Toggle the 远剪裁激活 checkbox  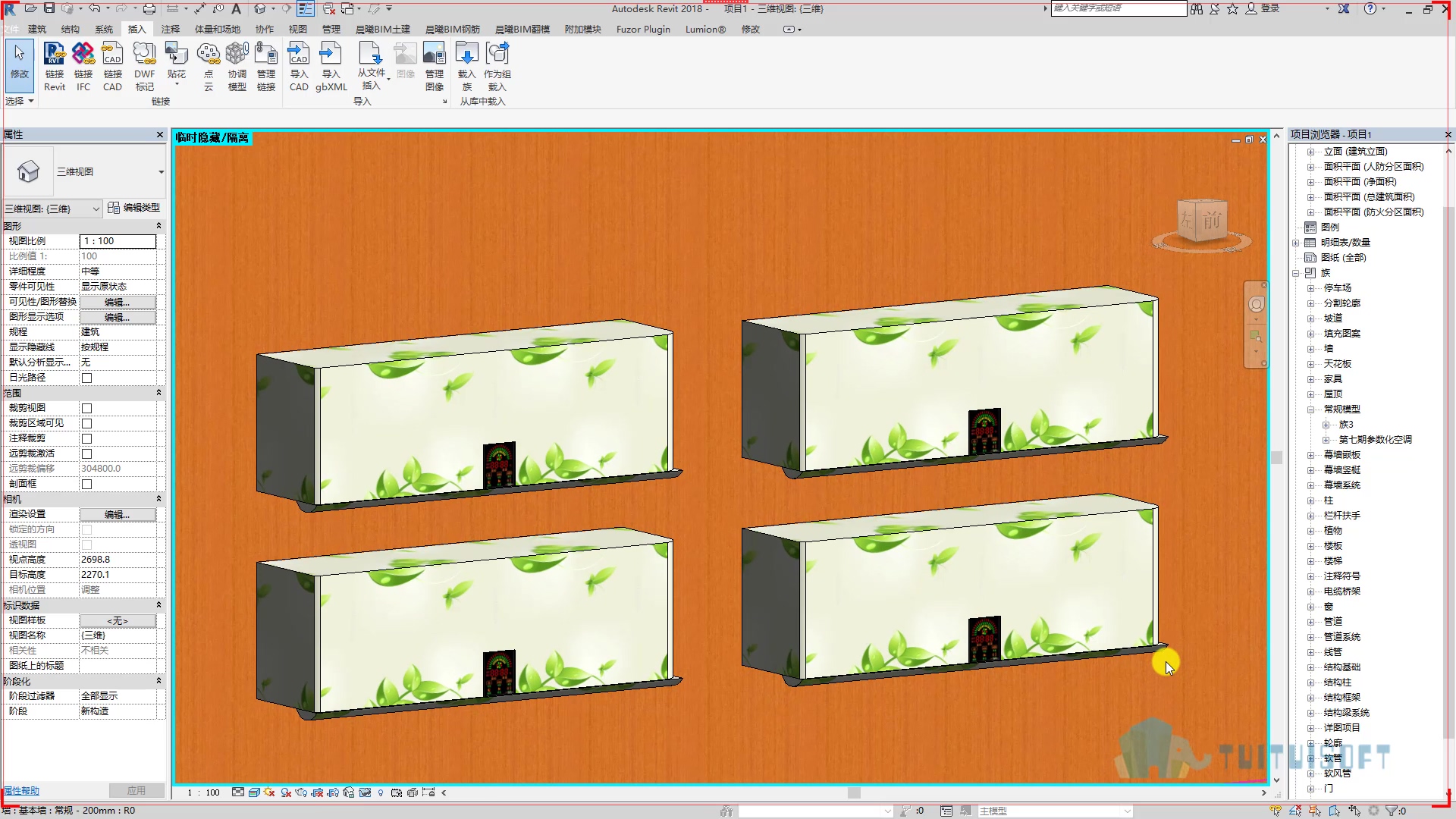coord(86,453)
